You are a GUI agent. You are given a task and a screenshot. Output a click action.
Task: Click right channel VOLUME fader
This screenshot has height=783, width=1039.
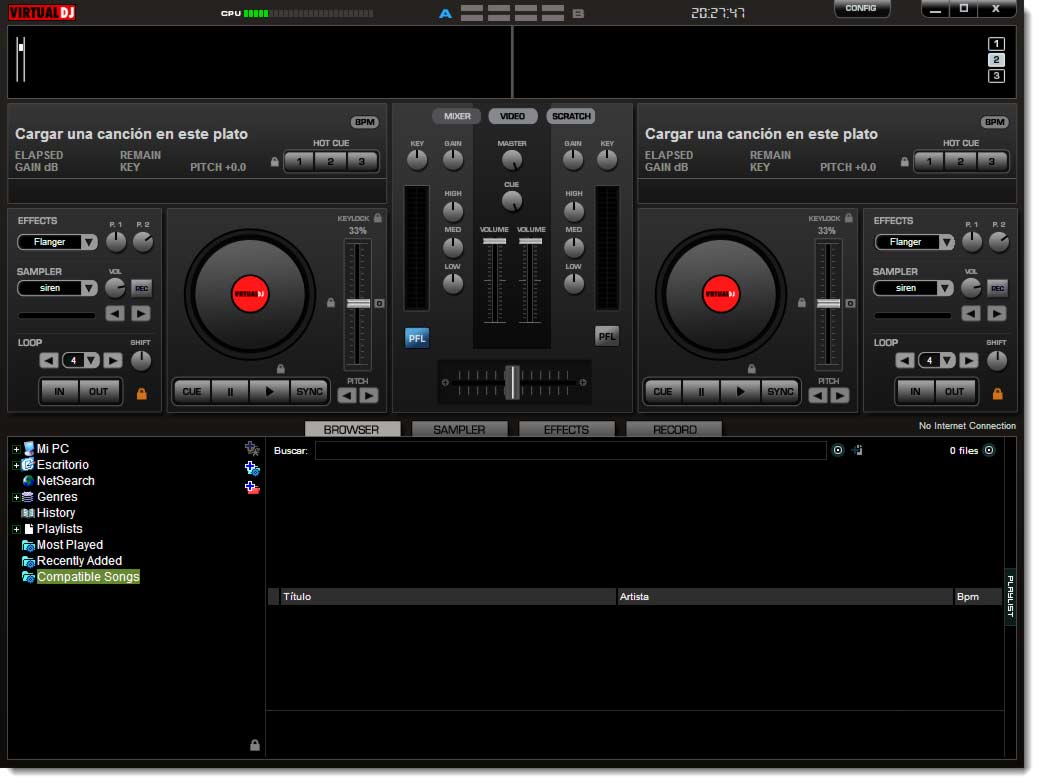click(x=530, y=241)
